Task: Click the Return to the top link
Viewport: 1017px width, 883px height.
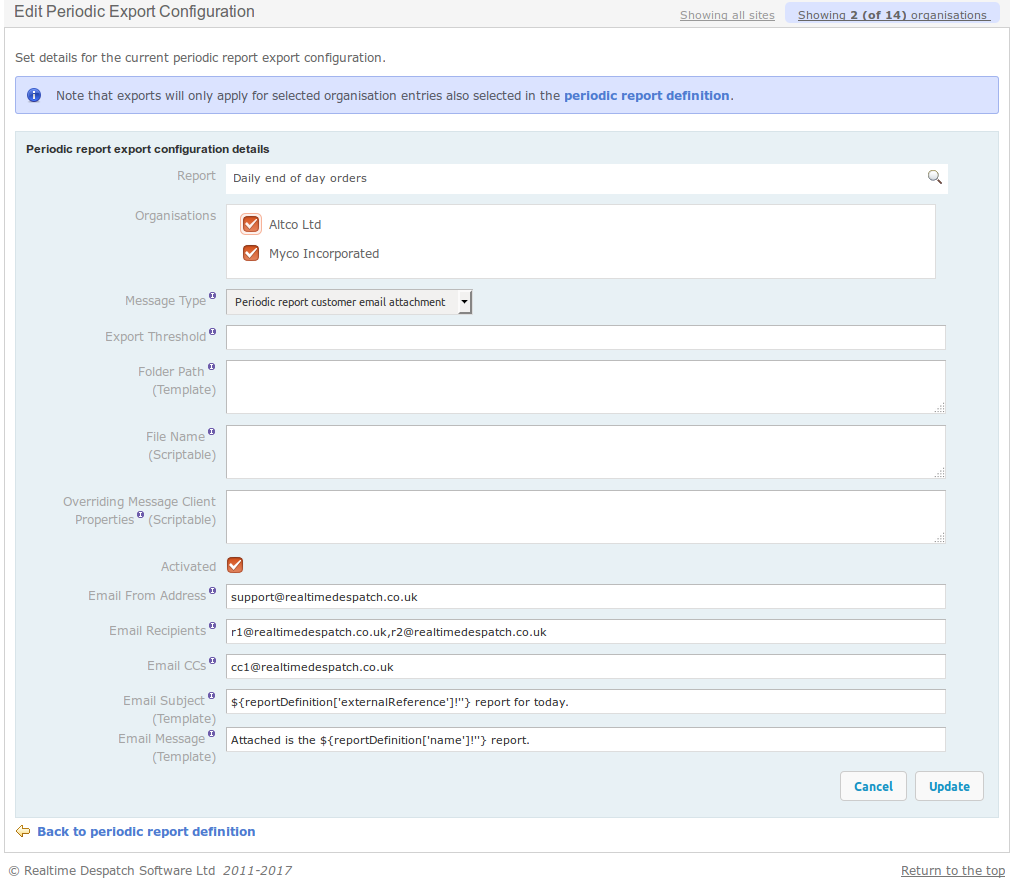Action: click(x=952, y=870)
